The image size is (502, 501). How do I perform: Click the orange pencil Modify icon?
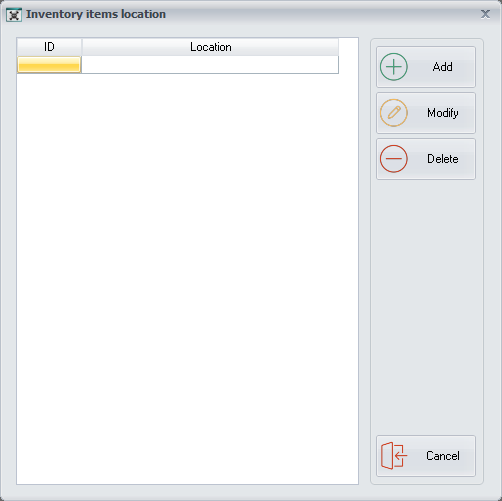tap(394, 113)
